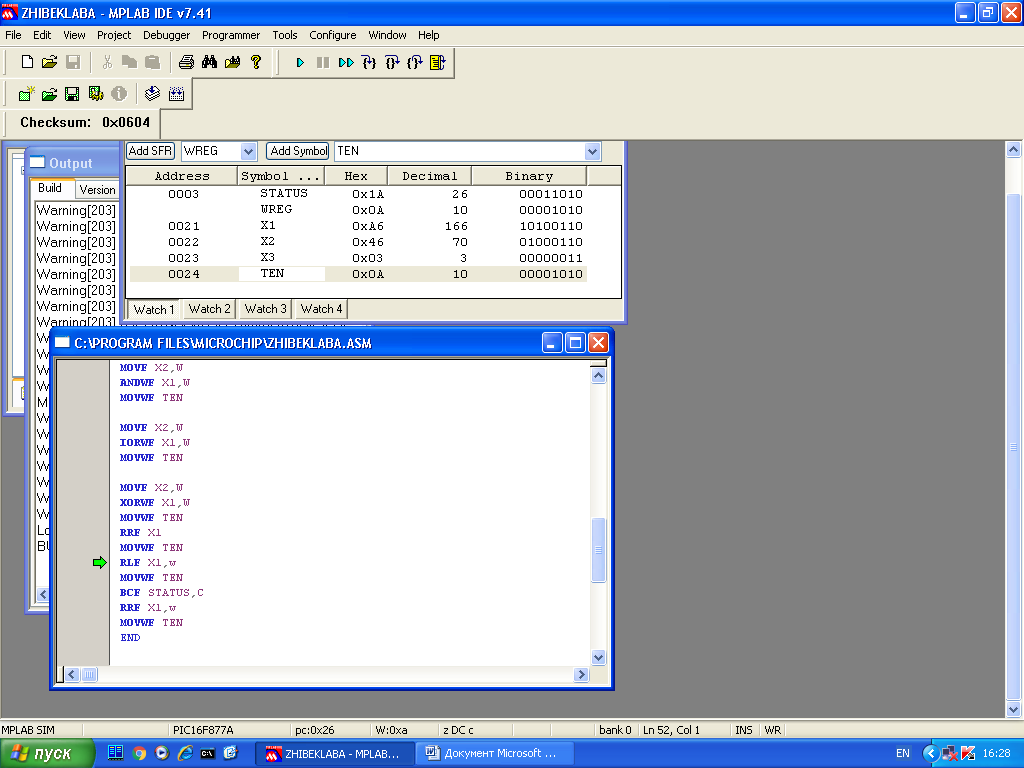This screenshot has width=1024, height=768.
Task: Click the Animate double-arrow icon
Action: [x=345, y=63]
